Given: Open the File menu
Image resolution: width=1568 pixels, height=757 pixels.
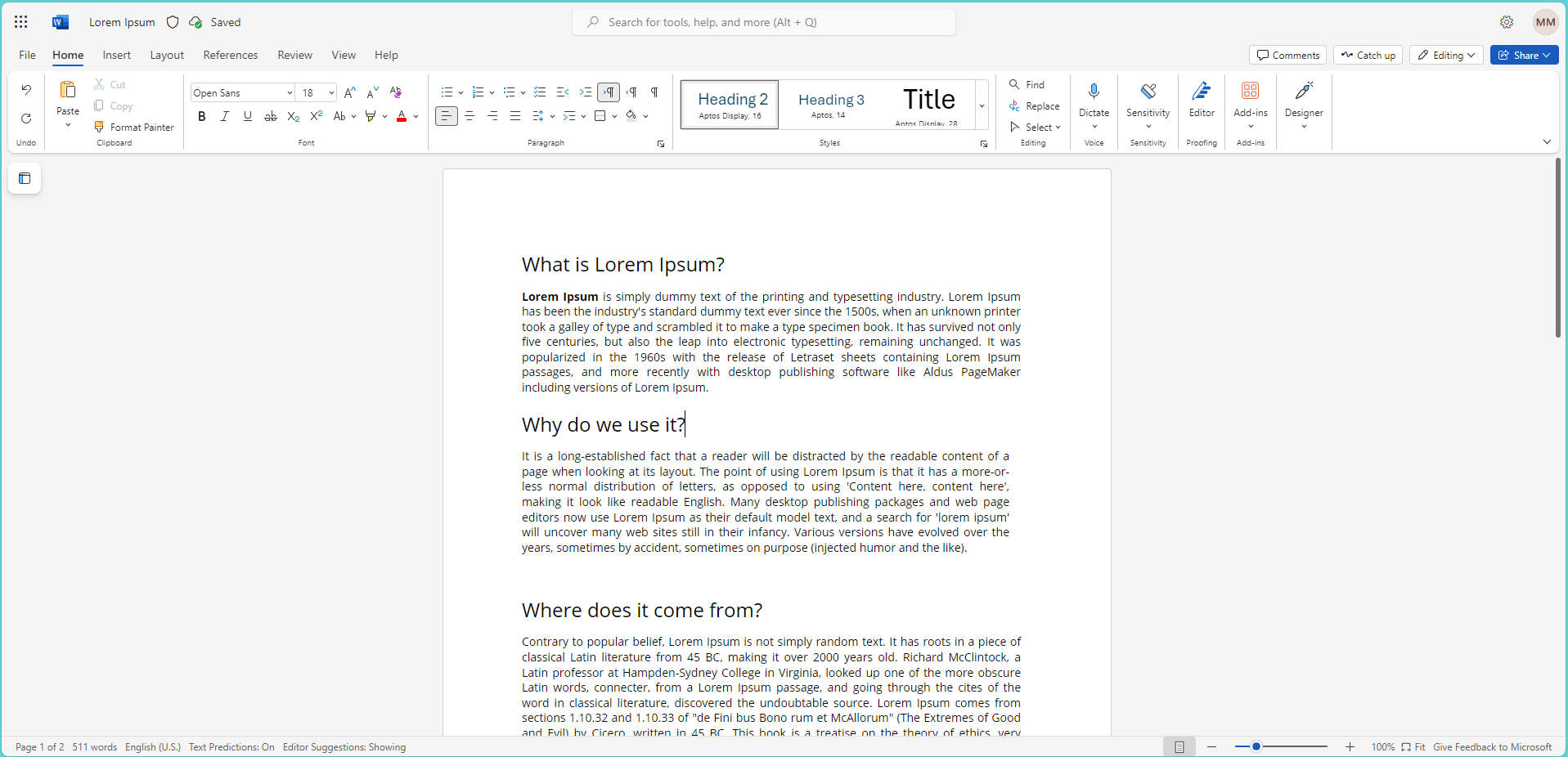Looking at the screenshot, I should [x=27, y=55].
